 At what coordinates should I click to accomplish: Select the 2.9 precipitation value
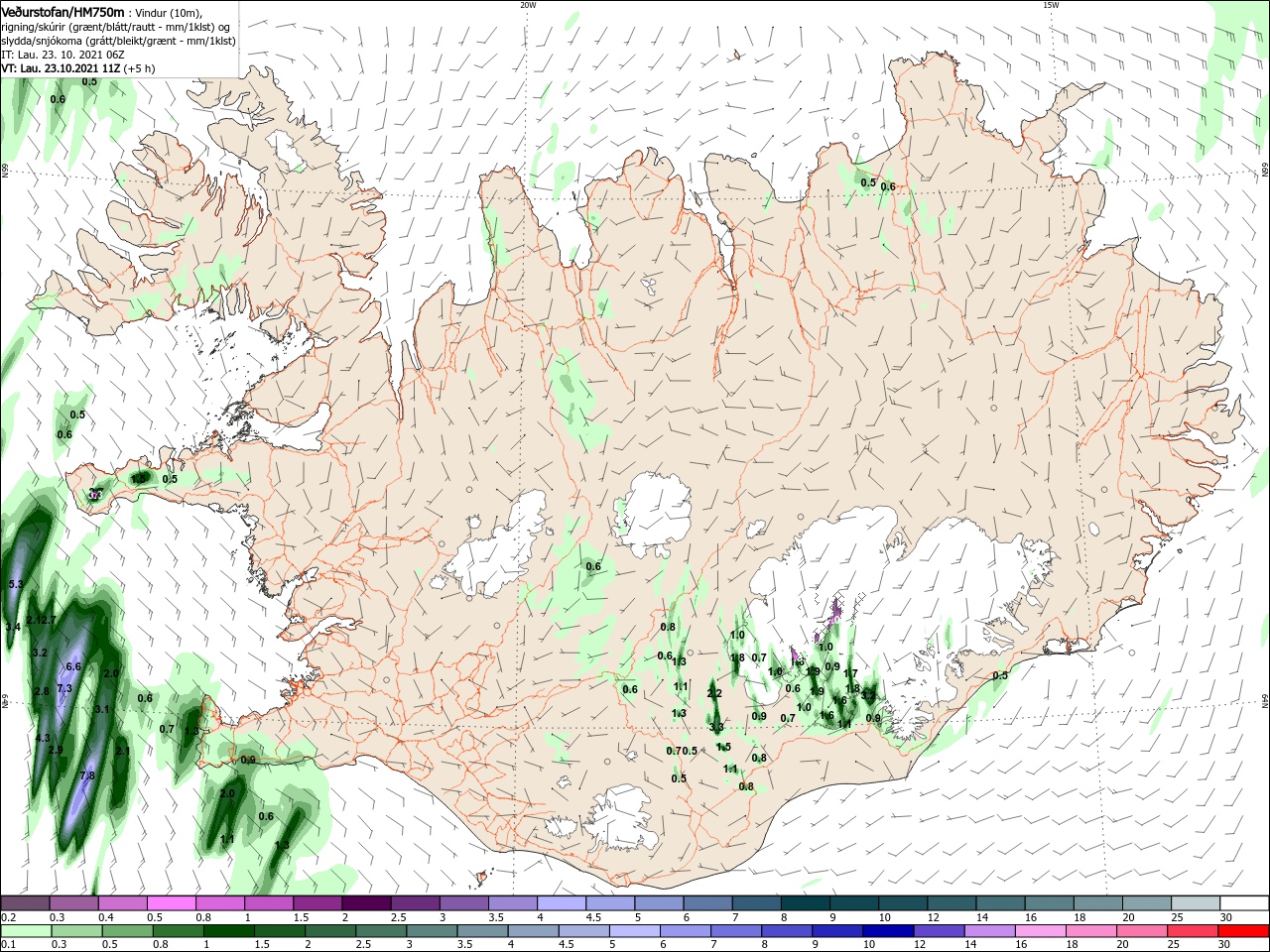[x=55, y=750]
